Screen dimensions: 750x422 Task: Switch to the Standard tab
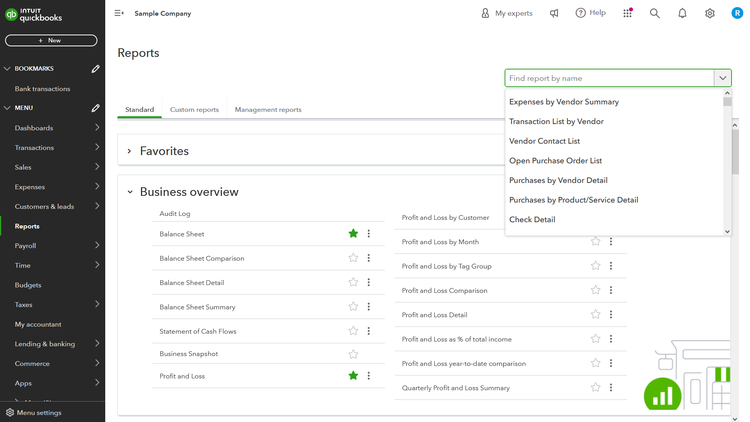tap(140, 110)
